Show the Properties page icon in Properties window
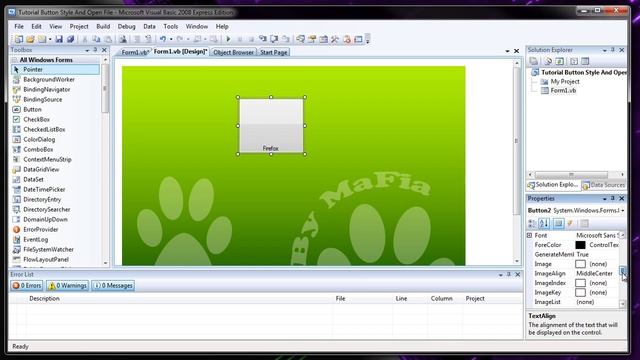The height and width of the screenshot is (360, 640). (558, 223)
